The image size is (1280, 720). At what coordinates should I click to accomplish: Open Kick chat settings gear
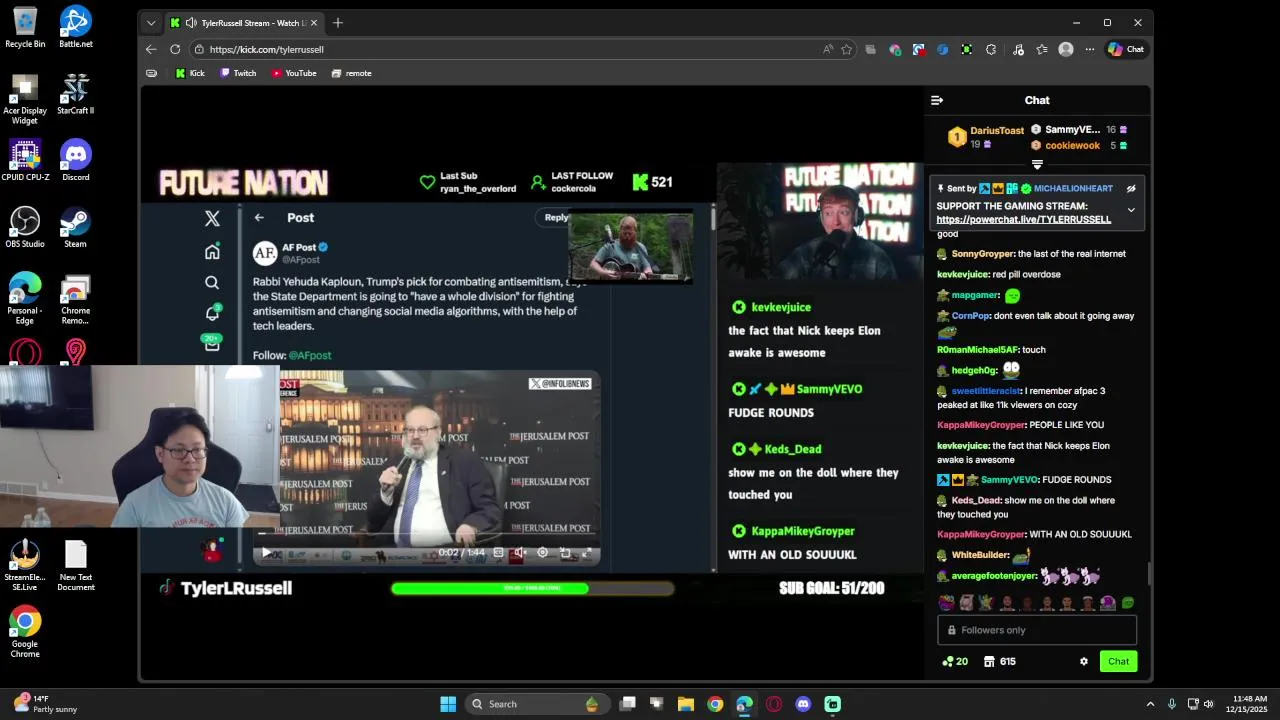coord(1083,661)
